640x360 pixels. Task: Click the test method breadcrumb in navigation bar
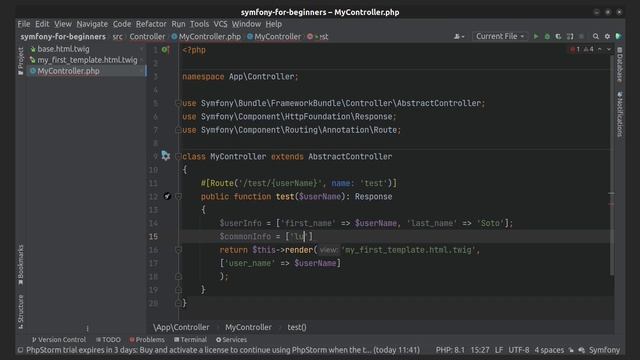[318, 37]
